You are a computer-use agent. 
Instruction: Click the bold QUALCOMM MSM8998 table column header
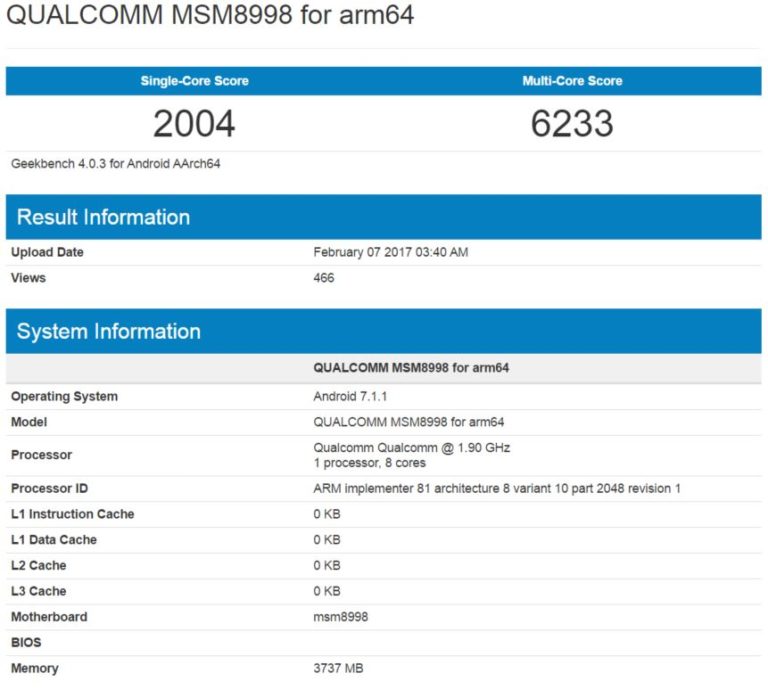pos(411,368)
